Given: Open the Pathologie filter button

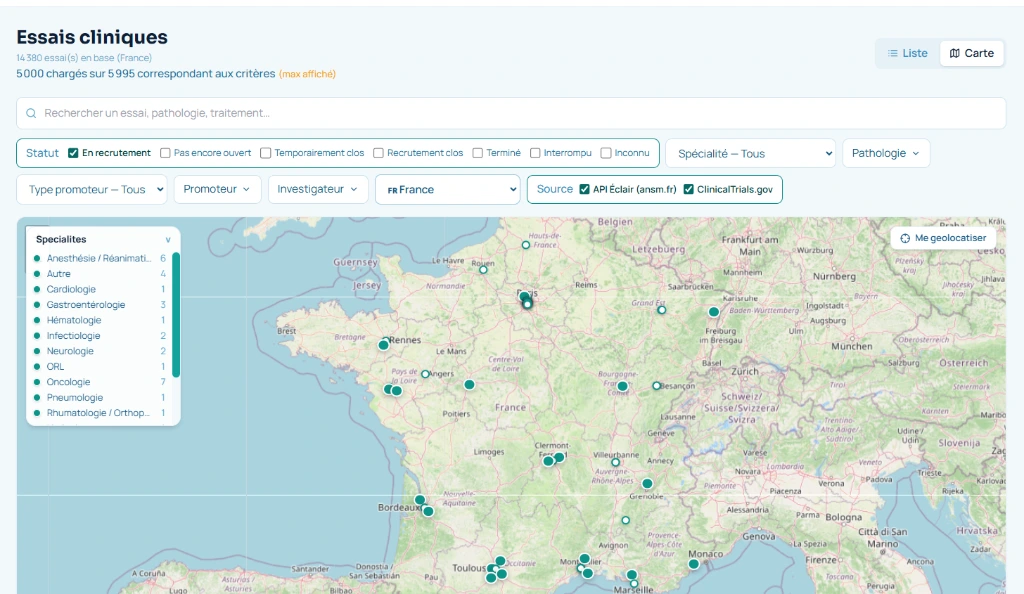Looking at the screenshot, I should (x=886, y=153).
